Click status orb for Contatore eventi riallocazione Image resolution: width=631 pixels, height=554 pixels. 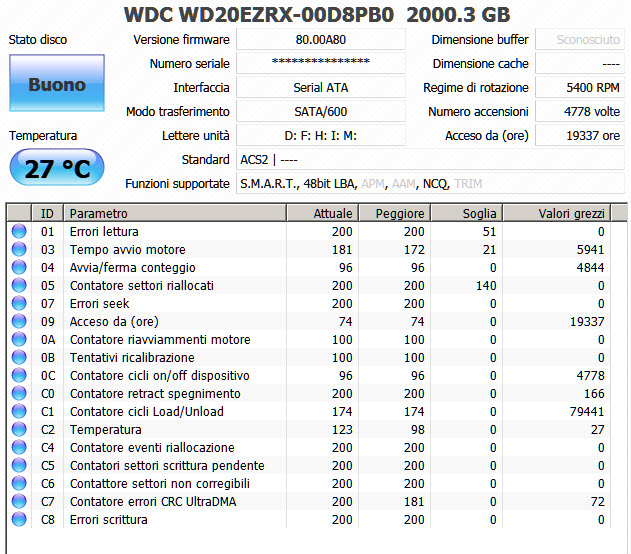click(x=19, y=447)
